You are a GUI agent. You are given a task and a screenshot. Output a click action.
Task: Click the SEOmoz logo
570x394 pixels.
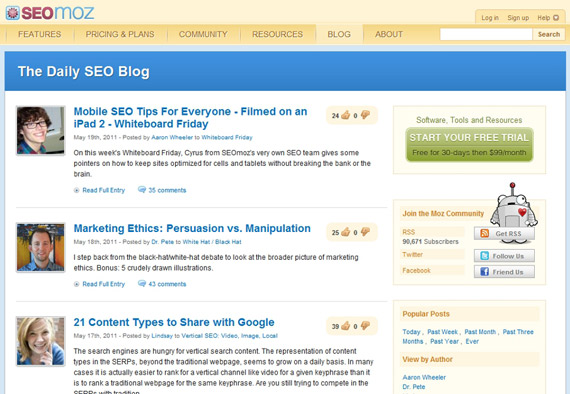[x=50, y=13]
